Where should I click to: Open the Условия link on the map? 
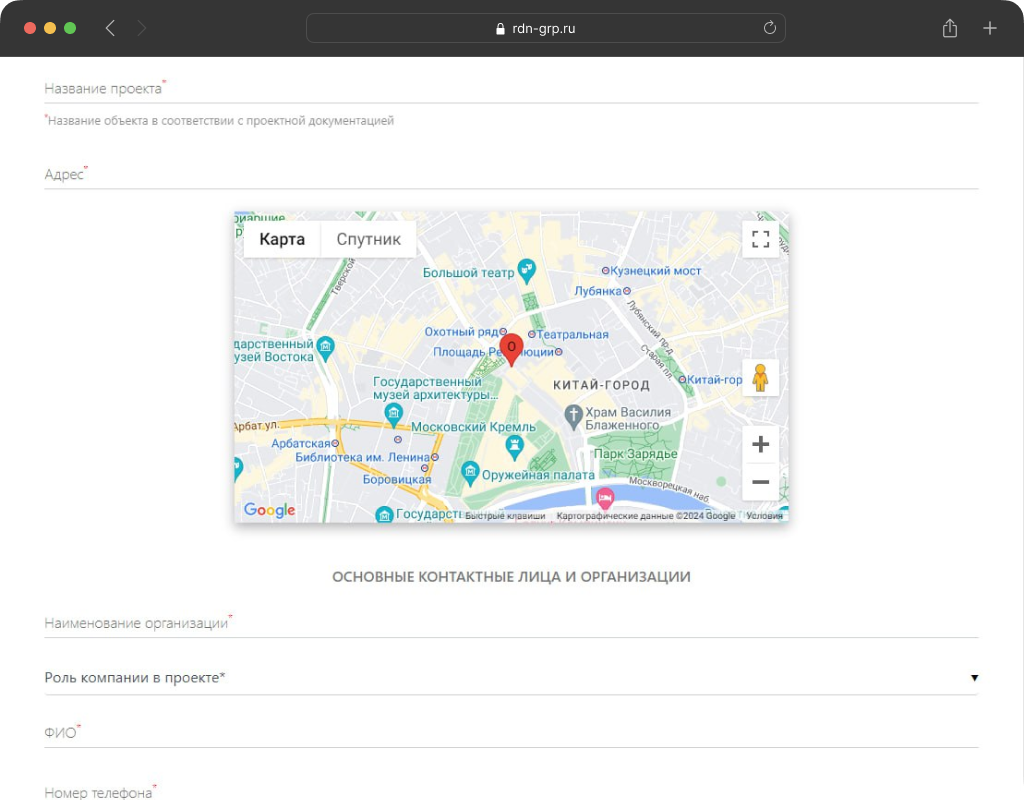coord(764,516)
